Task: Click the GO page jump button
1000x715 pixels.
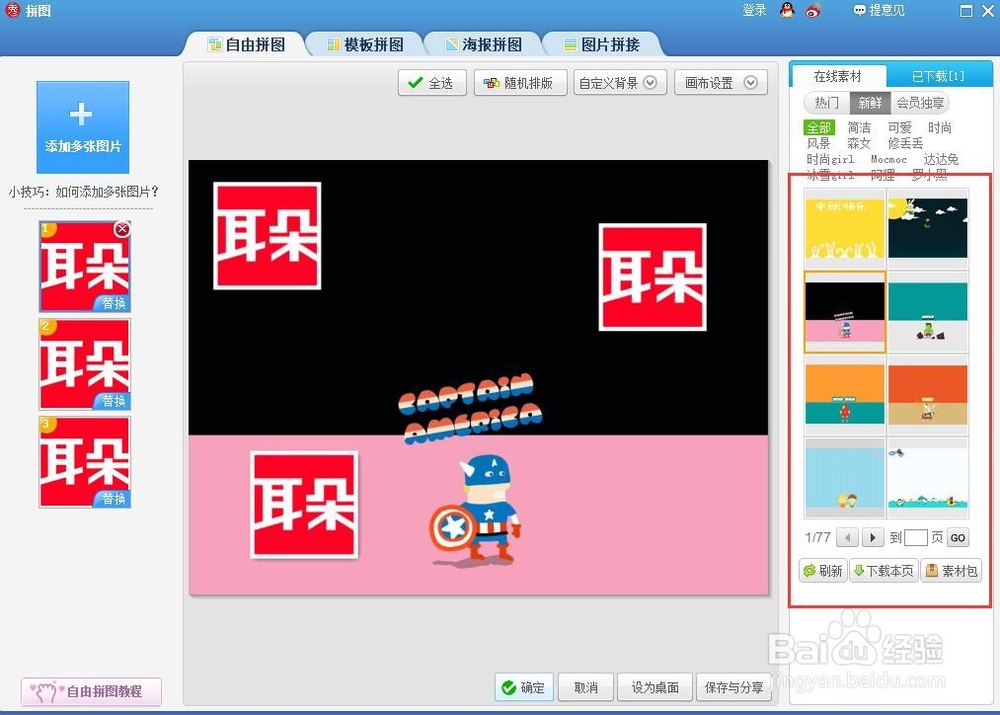Action: (957, 538)
